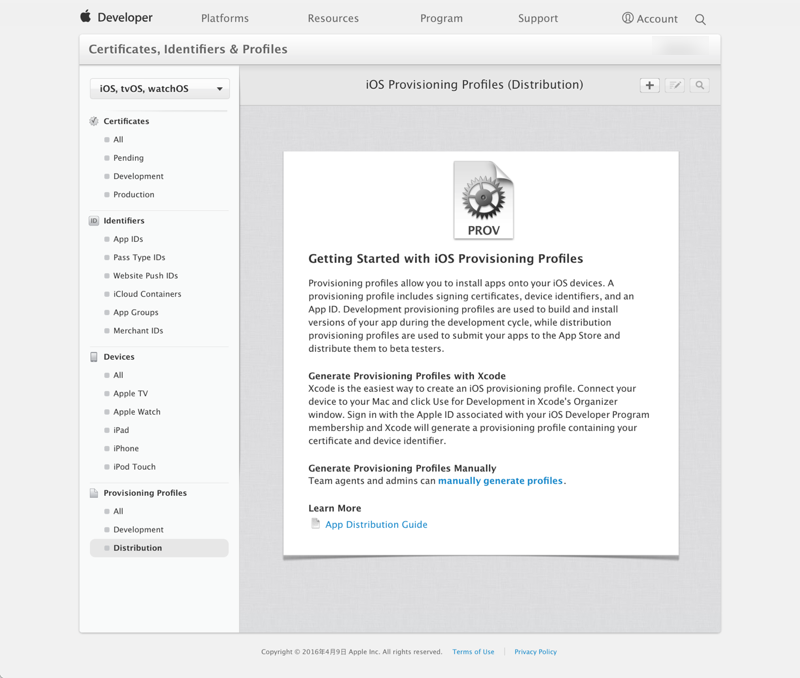
Task: Select Production certificates
Action: point(134,194)
